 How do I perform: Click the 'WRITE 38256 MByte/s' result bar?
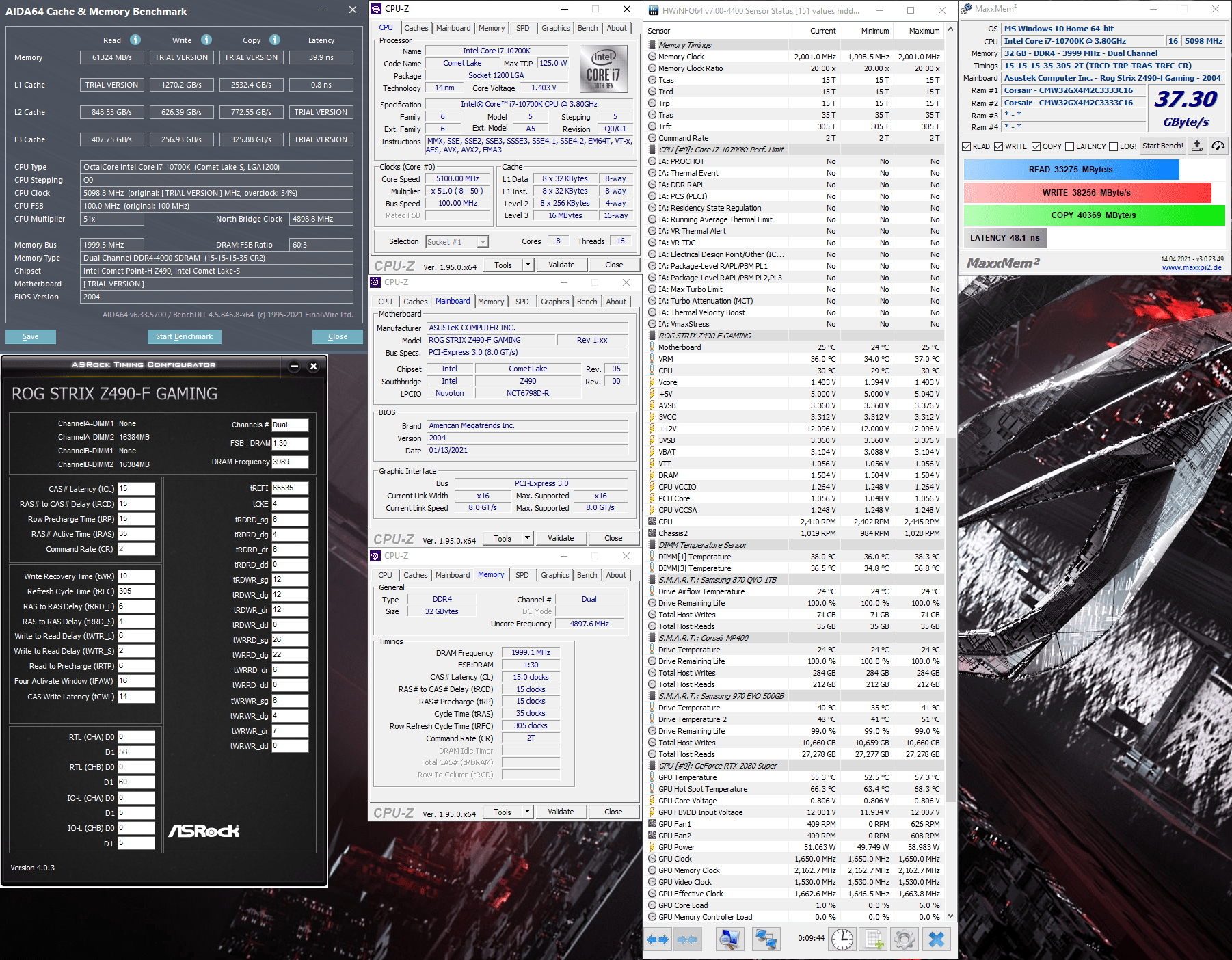[1087, 193]
